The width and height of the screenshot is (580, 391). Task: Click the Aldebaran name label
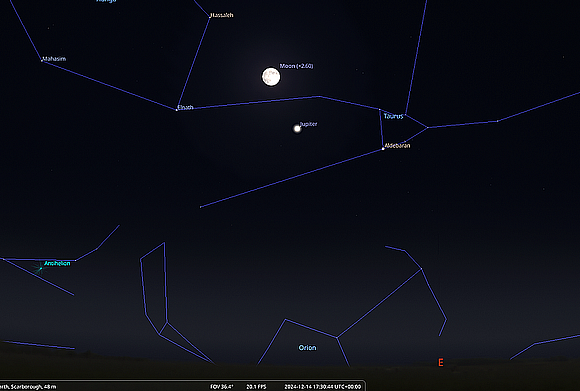coord(397,146)
